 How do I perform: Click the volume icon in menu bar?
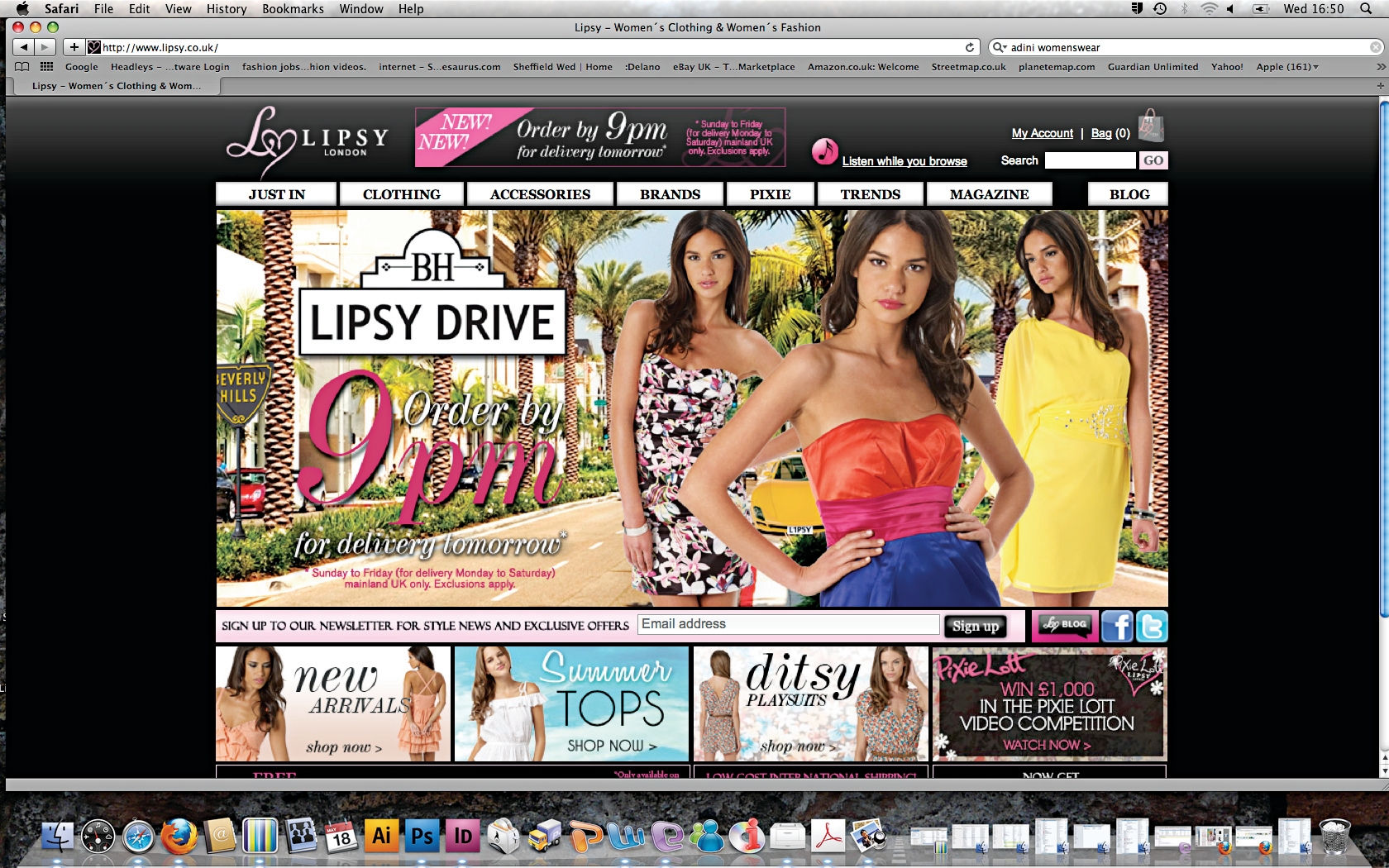(1231, 8)
